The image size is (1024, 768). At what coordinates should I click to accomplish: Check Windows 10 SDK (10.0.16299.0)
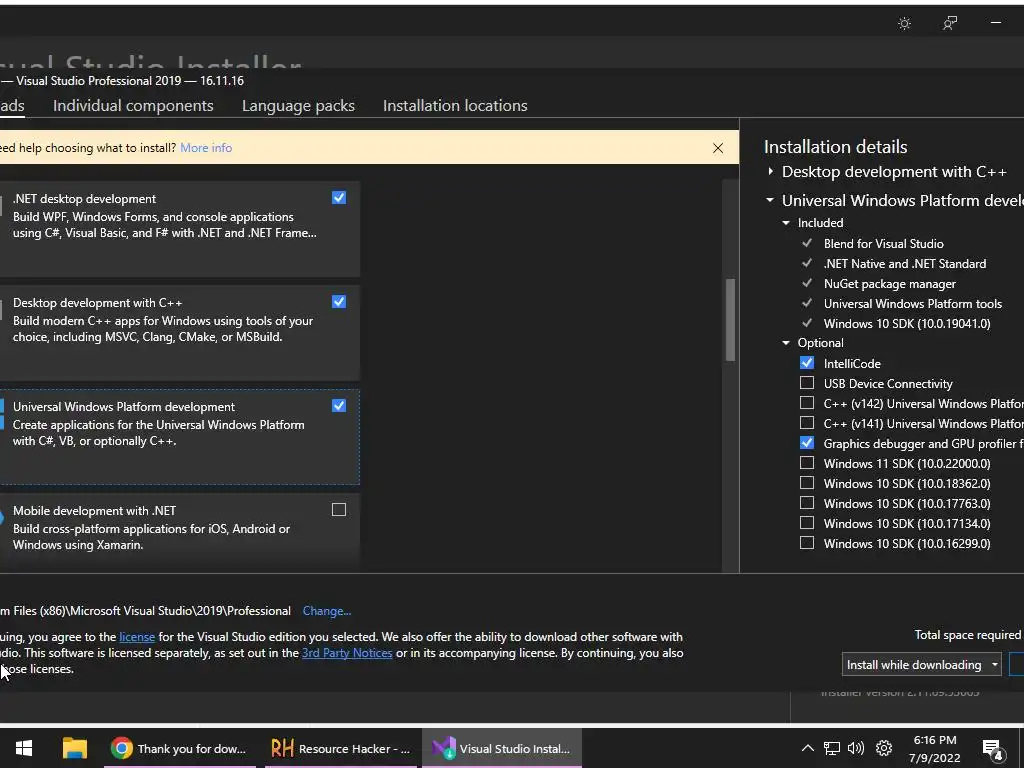pyautogui.click(x=807, y=543)
